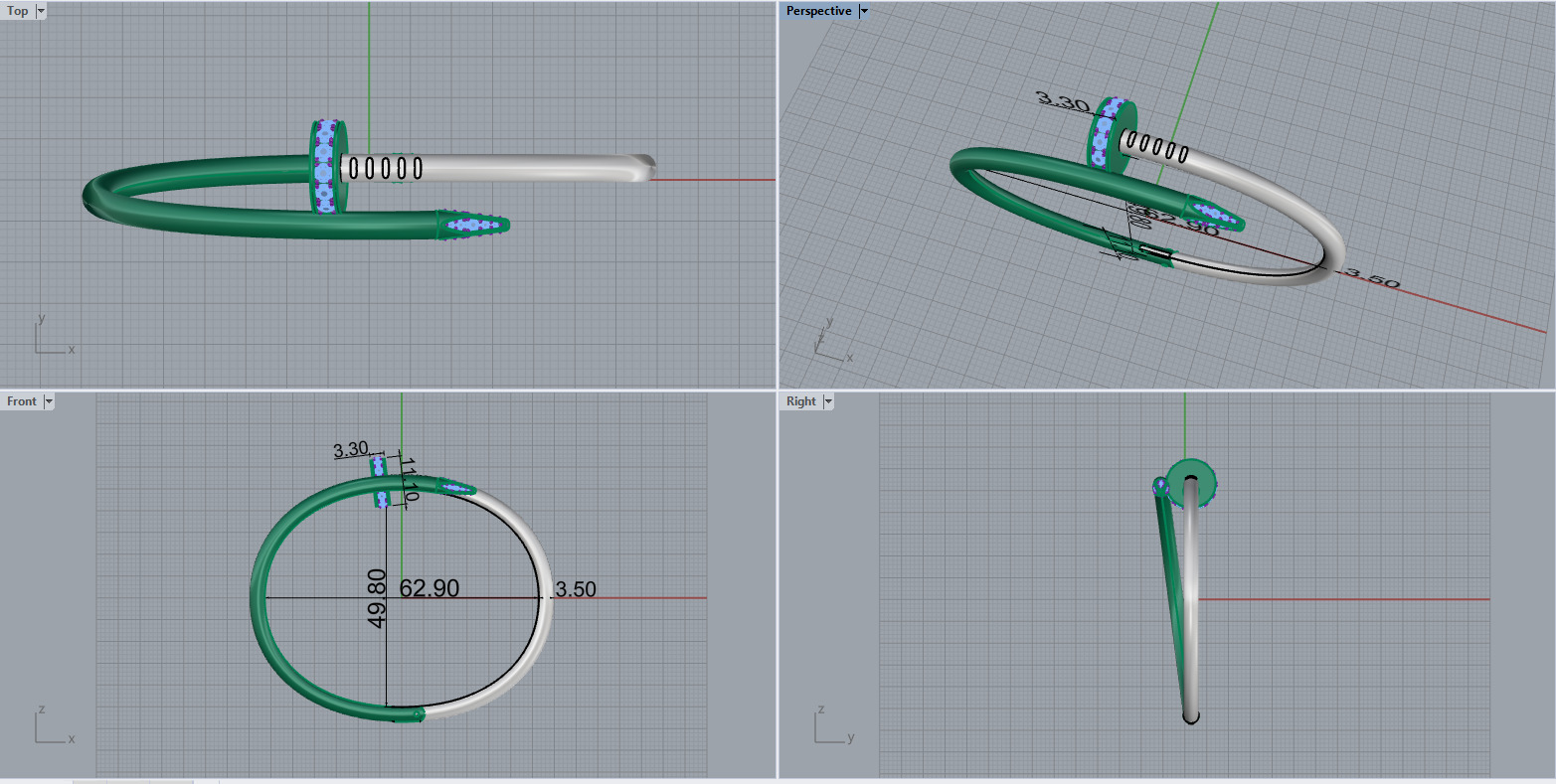Select the 3.30 dimension label in Perspective view
This screenshot has width=1556, height=784.
click(1063, 100)
